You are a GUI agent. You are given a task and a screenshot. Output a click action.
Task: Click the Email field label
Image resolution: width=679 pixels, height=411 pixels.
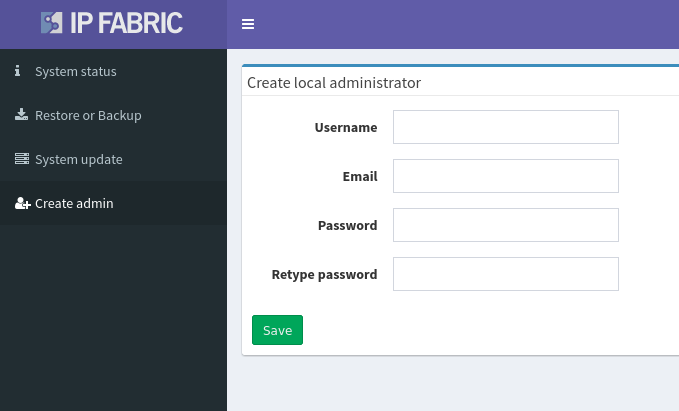(360, 176)
